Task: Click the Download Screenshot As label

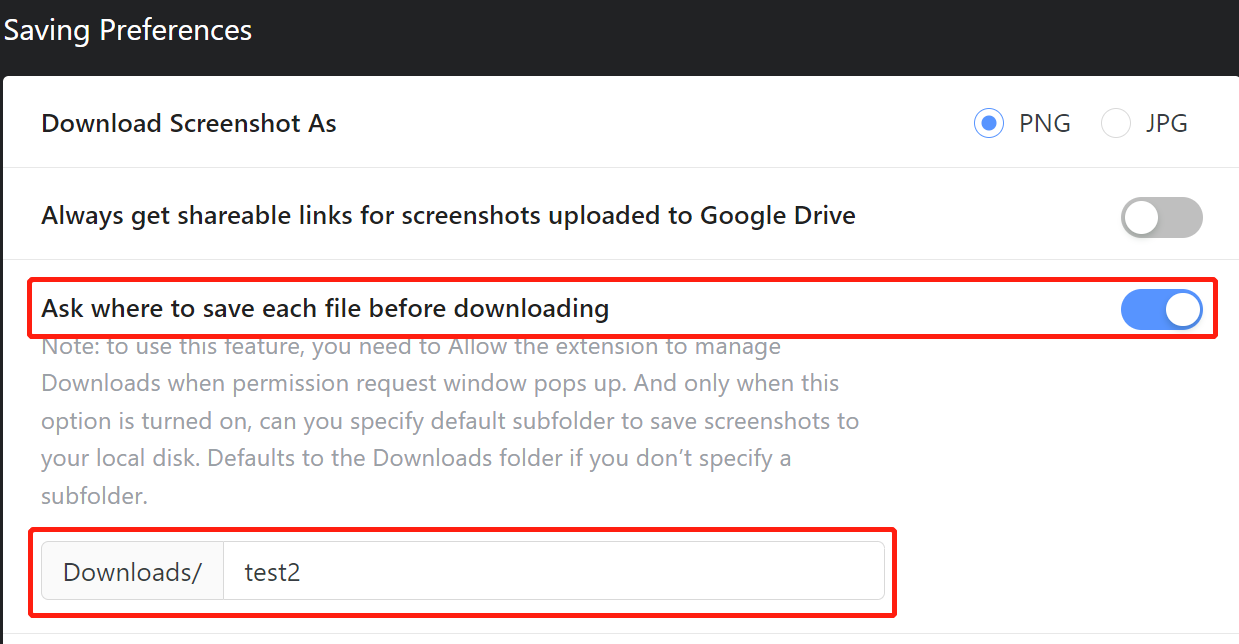Action: (x=189, y=124)
